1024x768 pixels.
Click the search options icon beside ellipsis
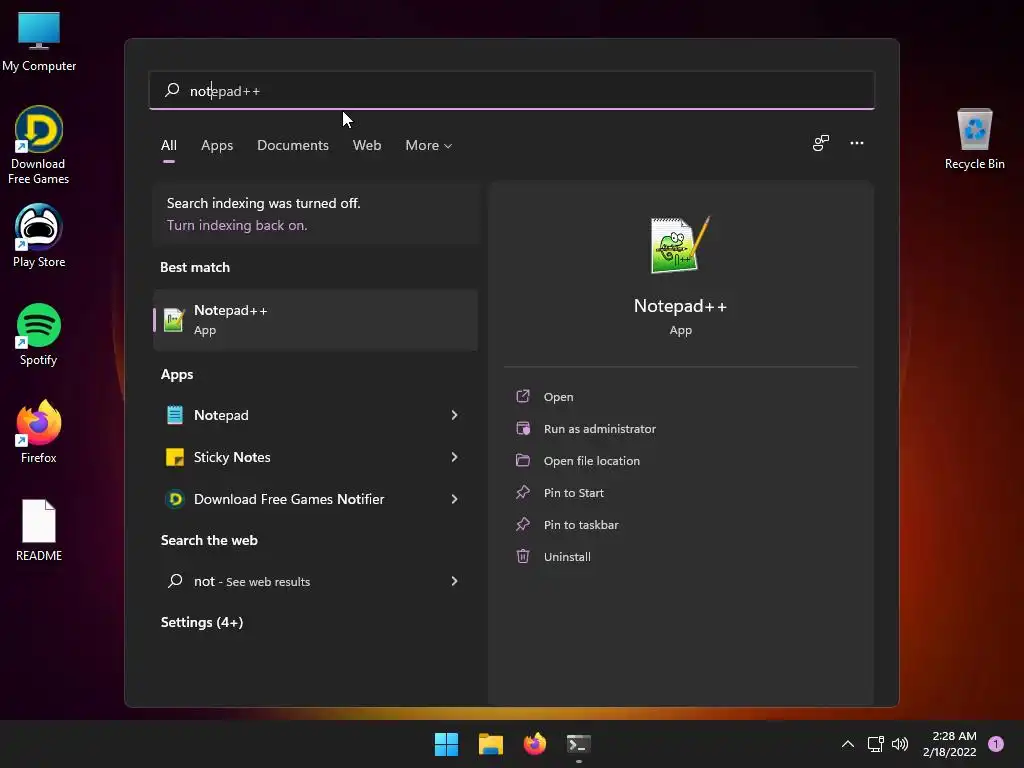point(821,143)
